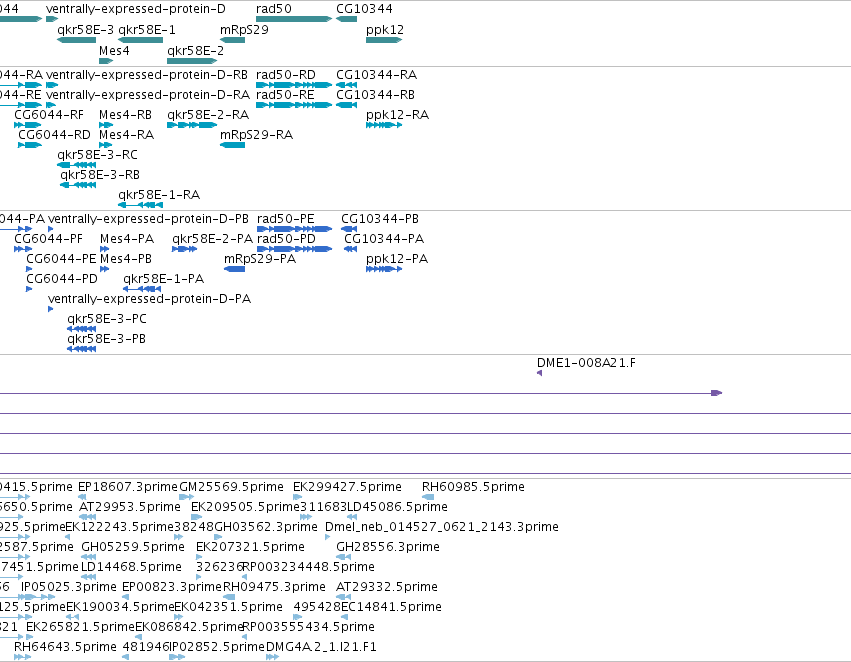Click protein mRpS29-PA label

[260, 259]
